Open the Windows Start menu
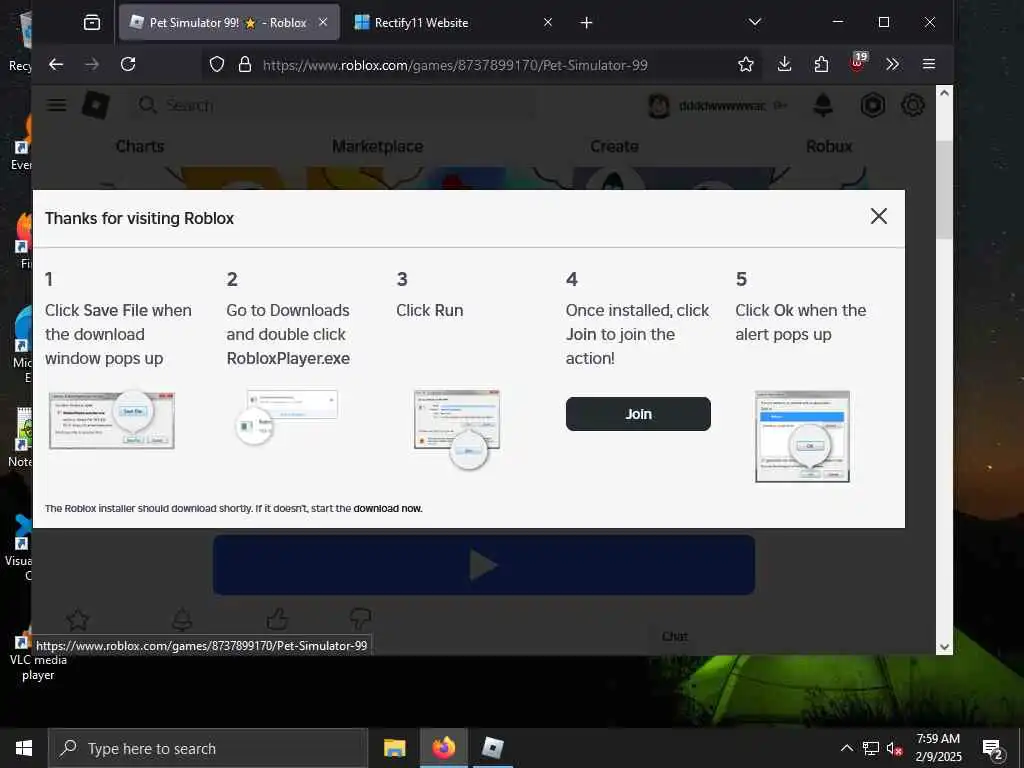Screen dimensions: 1024x768 pyautogui.click(x=24, y=748)
